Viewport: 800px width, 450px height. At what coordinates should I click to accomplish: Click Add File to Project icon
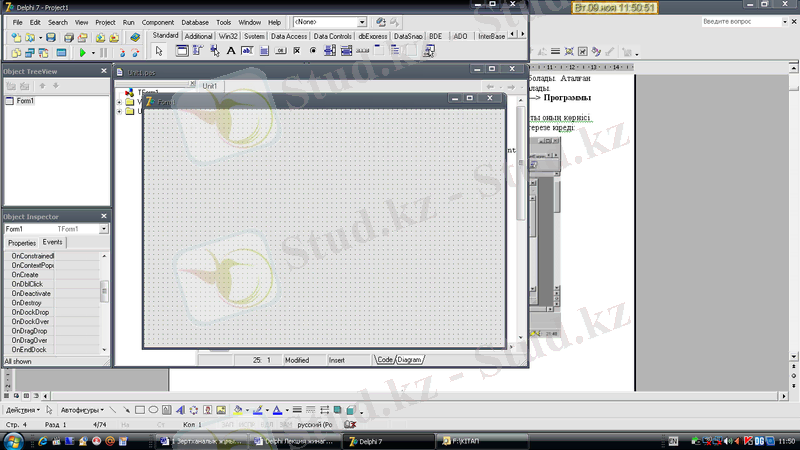tap(101, 38)
